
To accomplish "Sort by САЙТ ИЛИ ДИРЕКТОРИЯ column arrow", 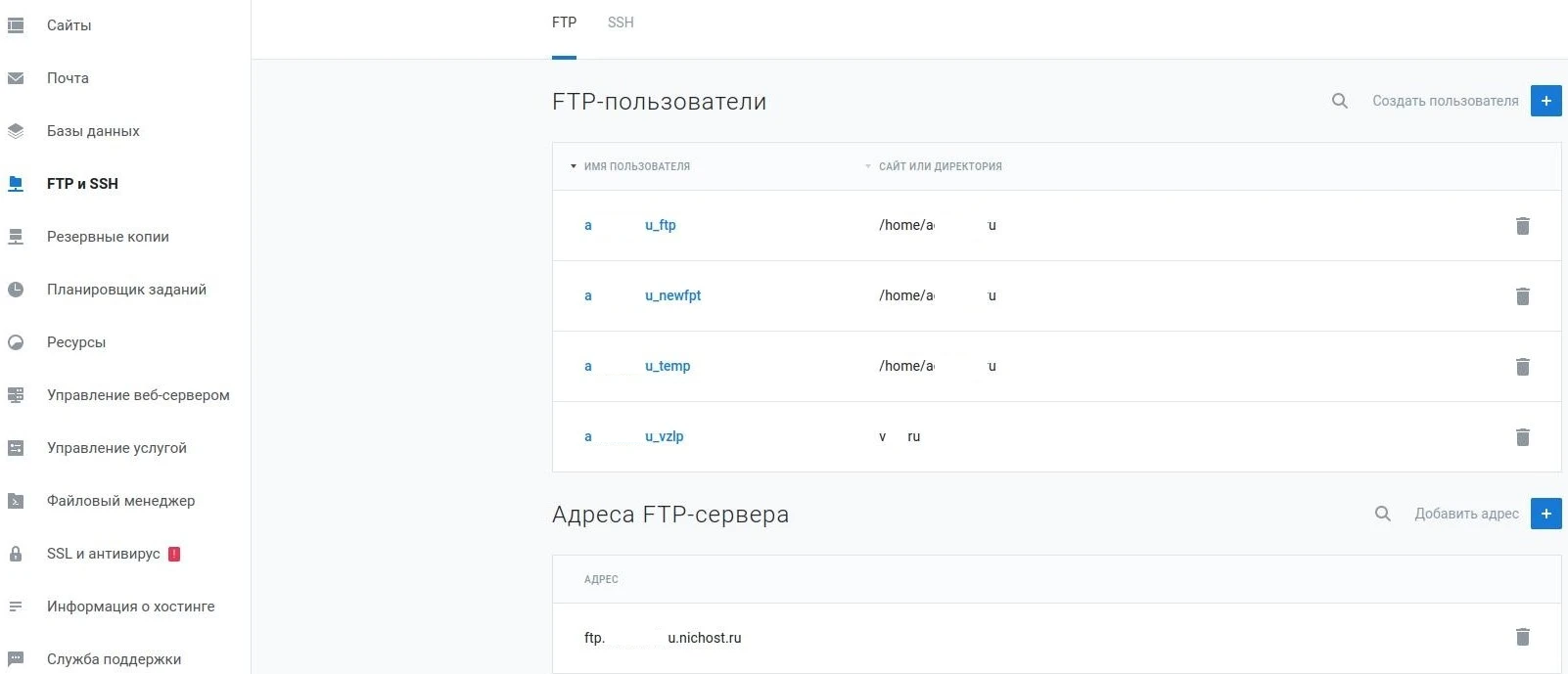I will (867, 166).
